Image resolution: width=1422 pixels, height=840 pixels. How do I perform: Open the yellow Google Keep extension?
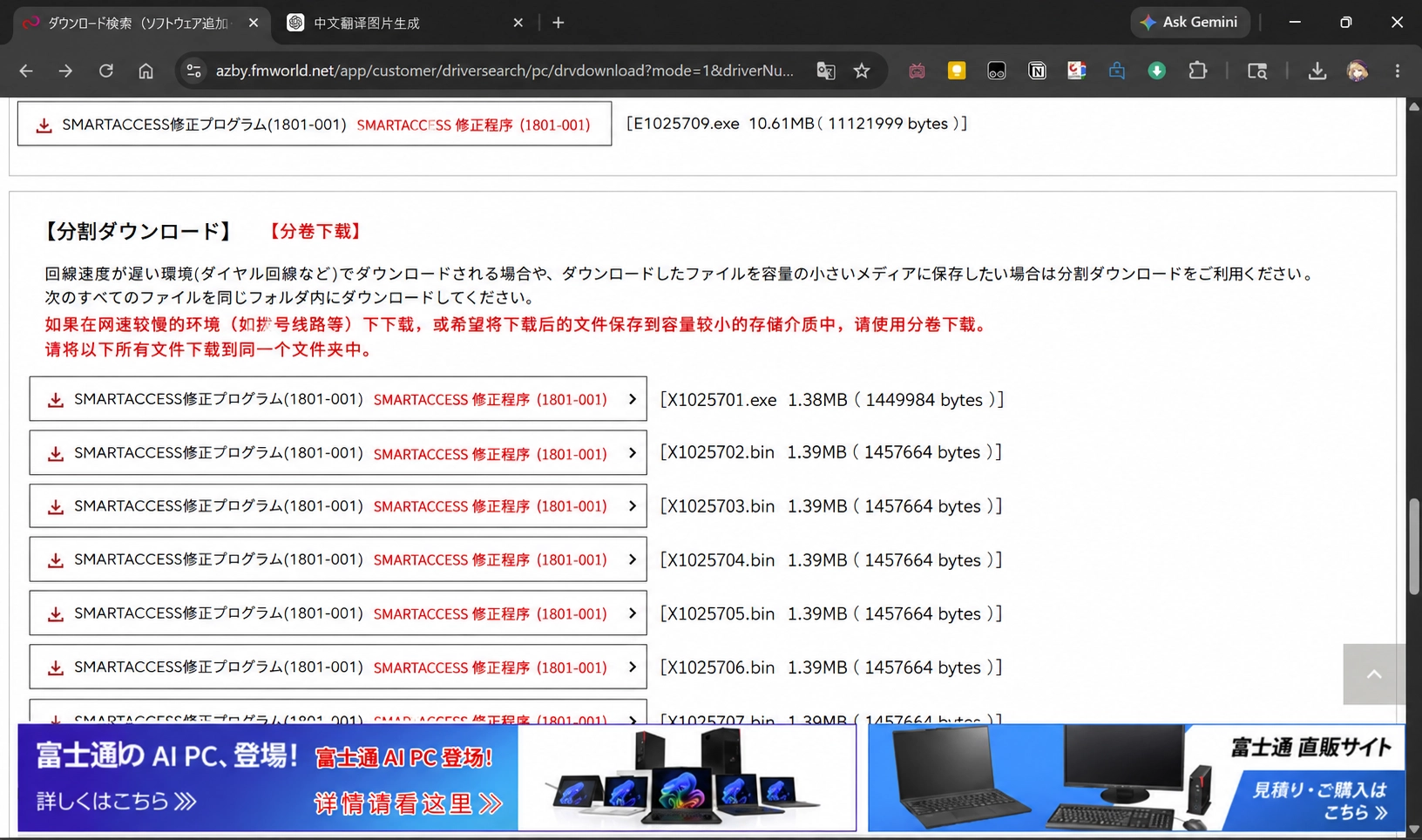point(957,71)
